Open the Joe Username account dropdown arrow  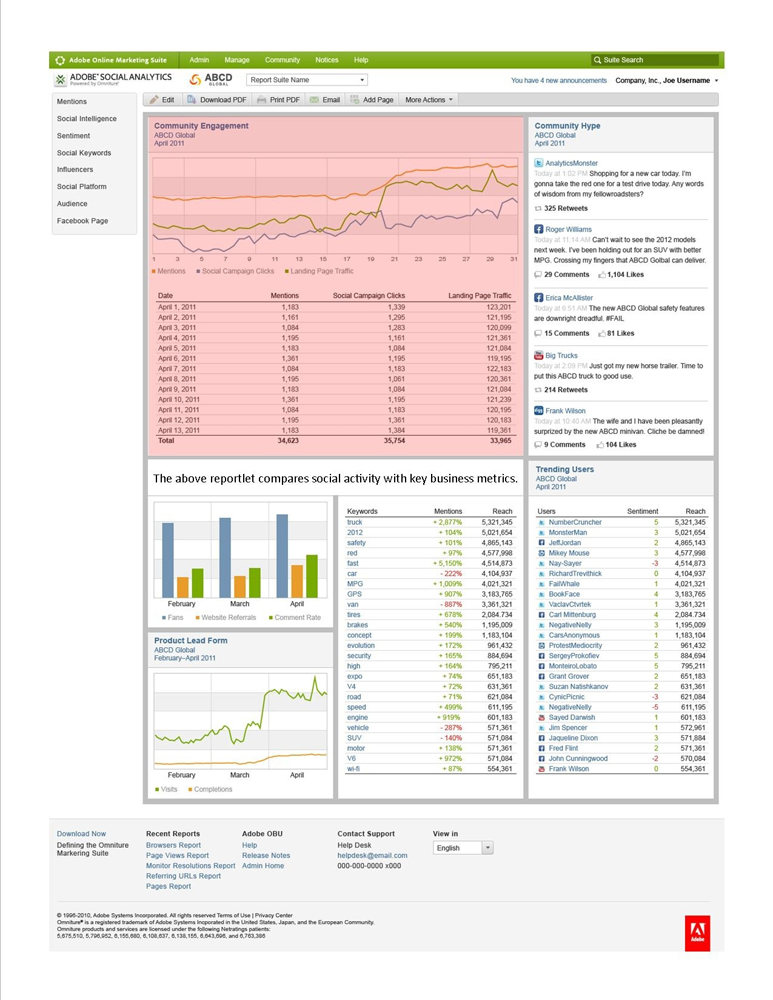[716, 81]
